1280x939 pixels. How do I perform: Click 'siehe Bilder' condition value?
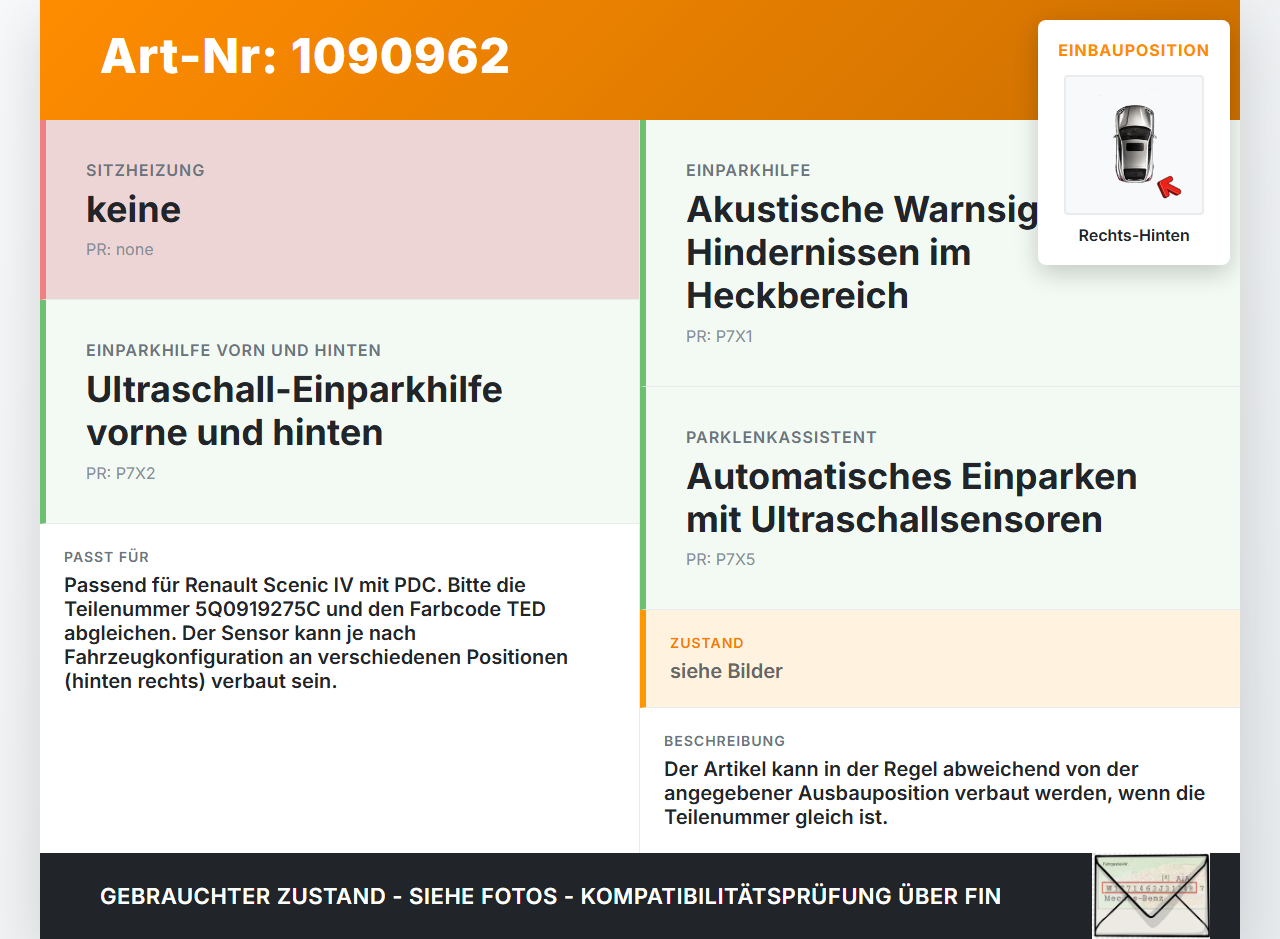point(727,671)
